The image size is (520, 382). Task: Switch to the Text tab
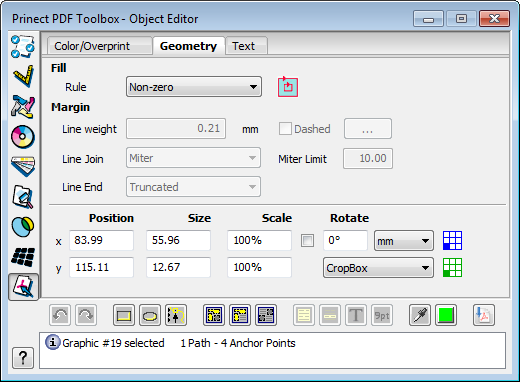tap(246, 46)
